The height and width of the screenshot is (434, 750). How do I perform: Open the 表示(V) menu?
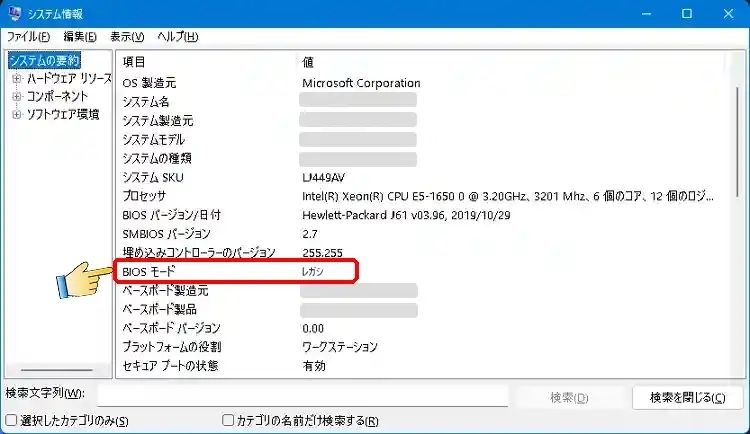[127, 37]
